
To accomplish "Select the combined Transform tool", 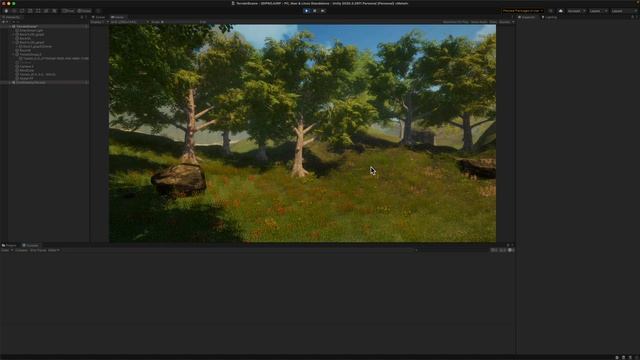I will 46,11.
